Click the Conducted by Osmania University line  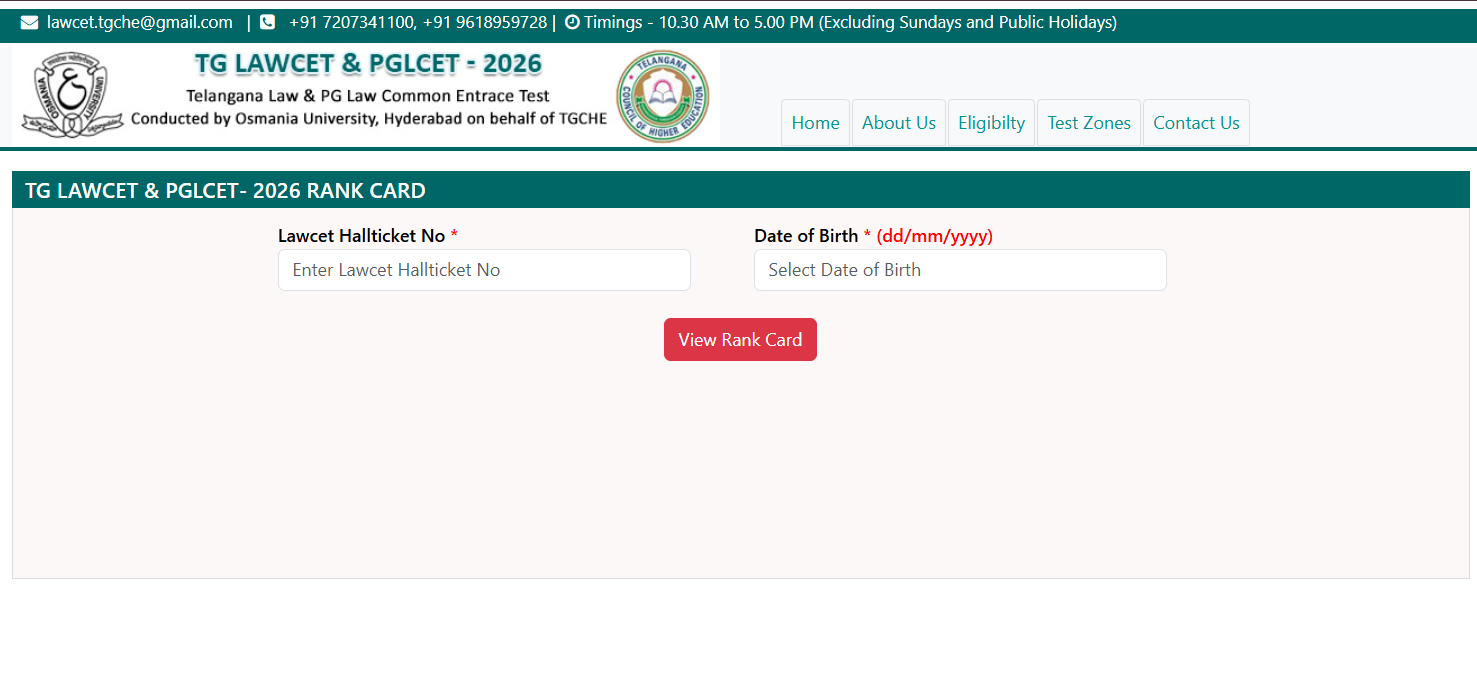point(369,118)
